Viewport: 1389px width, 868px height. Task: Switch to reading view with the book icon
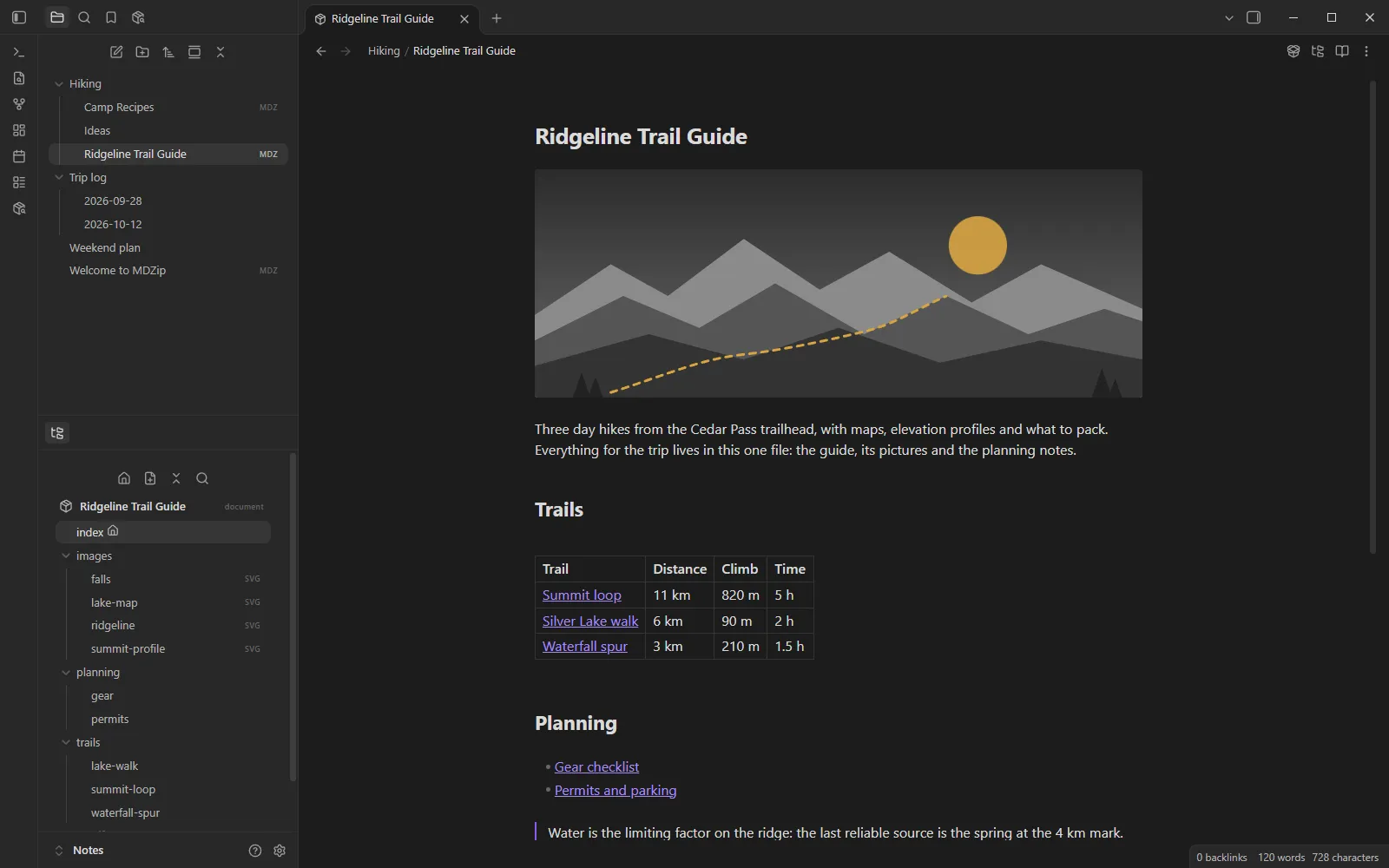pyautogui.click(x=1342, y=51)
